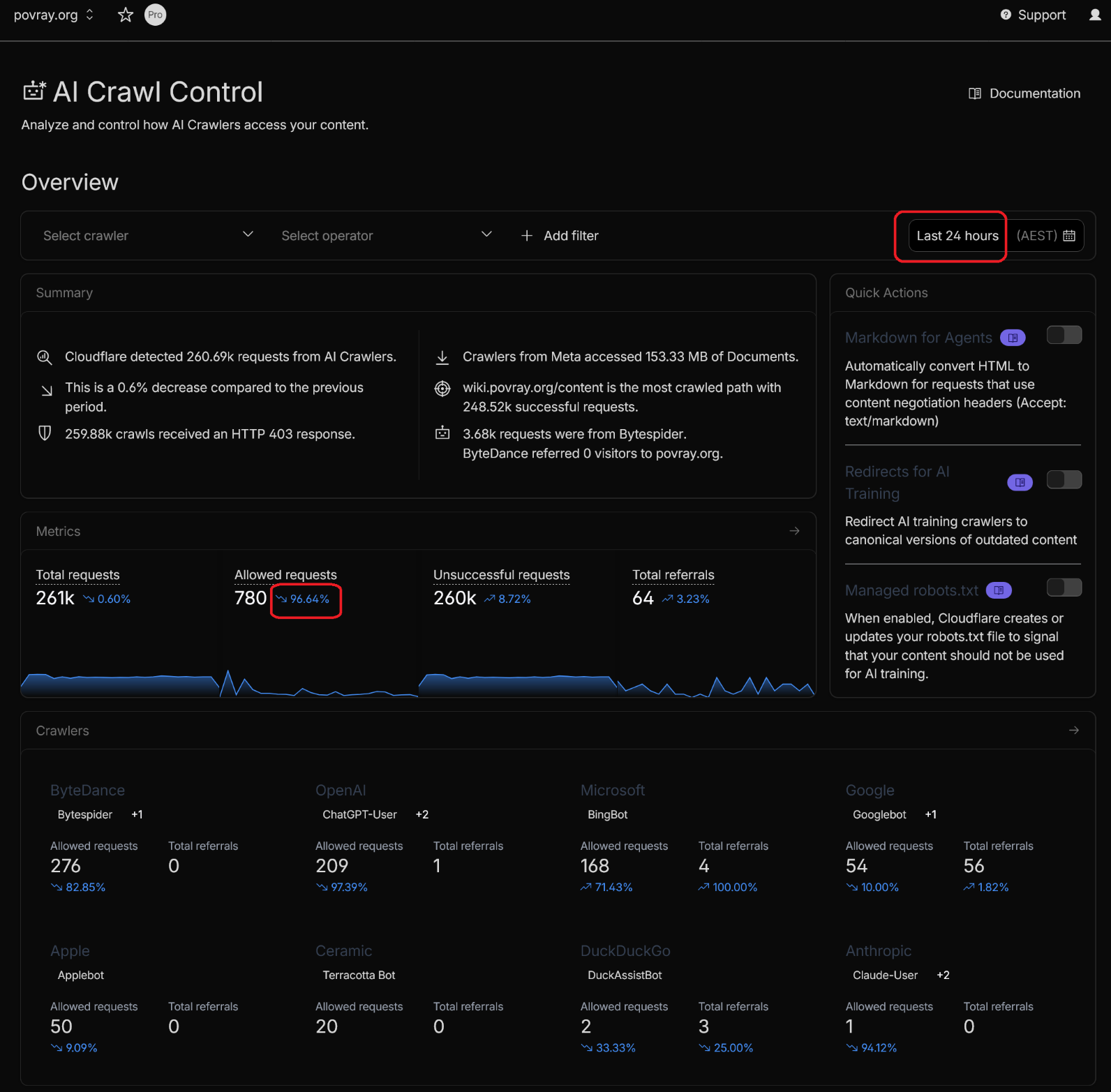Toggle the Markdown for Agents switch

tap(1064, 336)
